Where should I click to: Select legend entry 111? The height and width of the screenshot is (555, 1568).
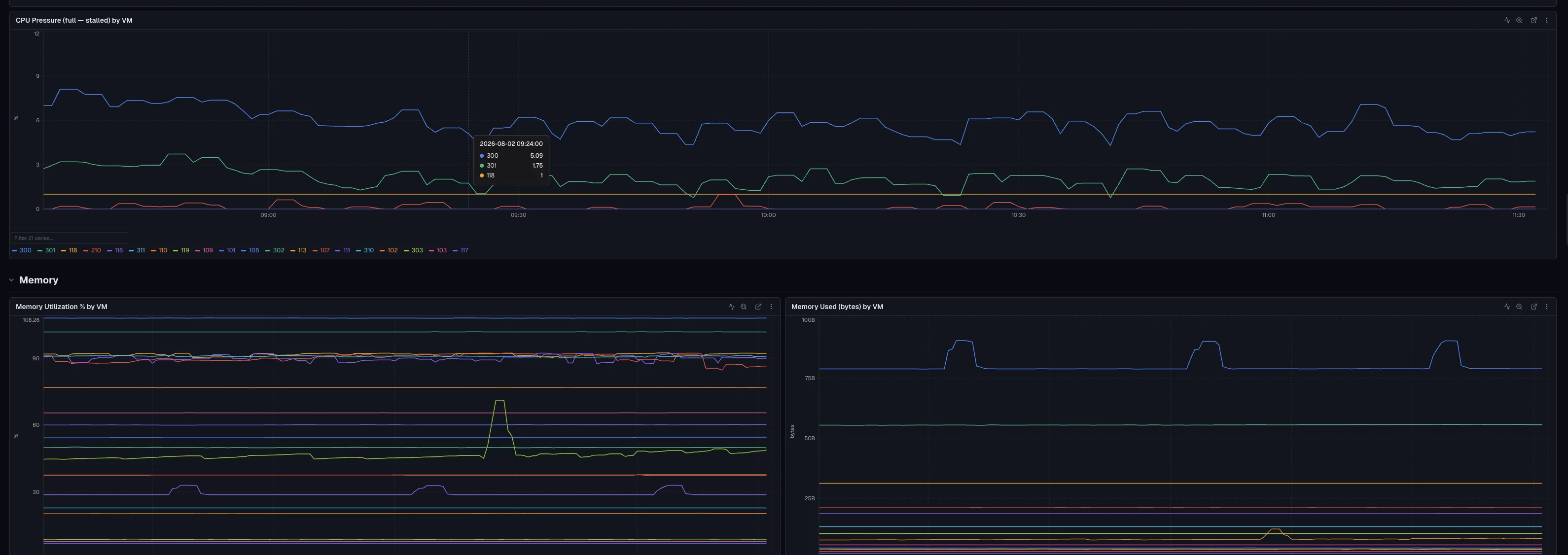pyautogui.click(x=343, y=250)
